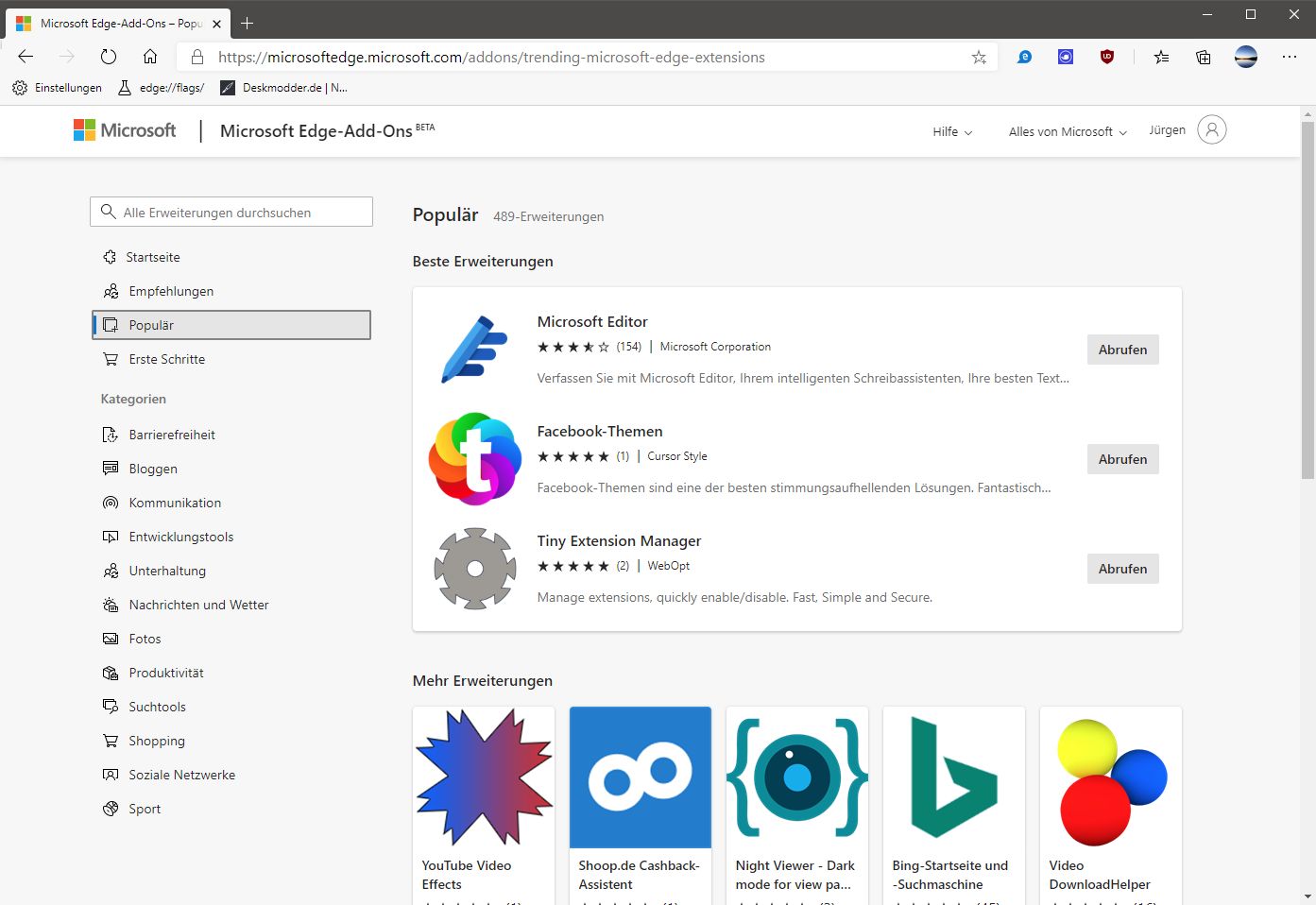Image resolution: width=1316 pixels, height=905 pixels.
Task: Open a new tab with the plus icon
Action: pos(247,23)
